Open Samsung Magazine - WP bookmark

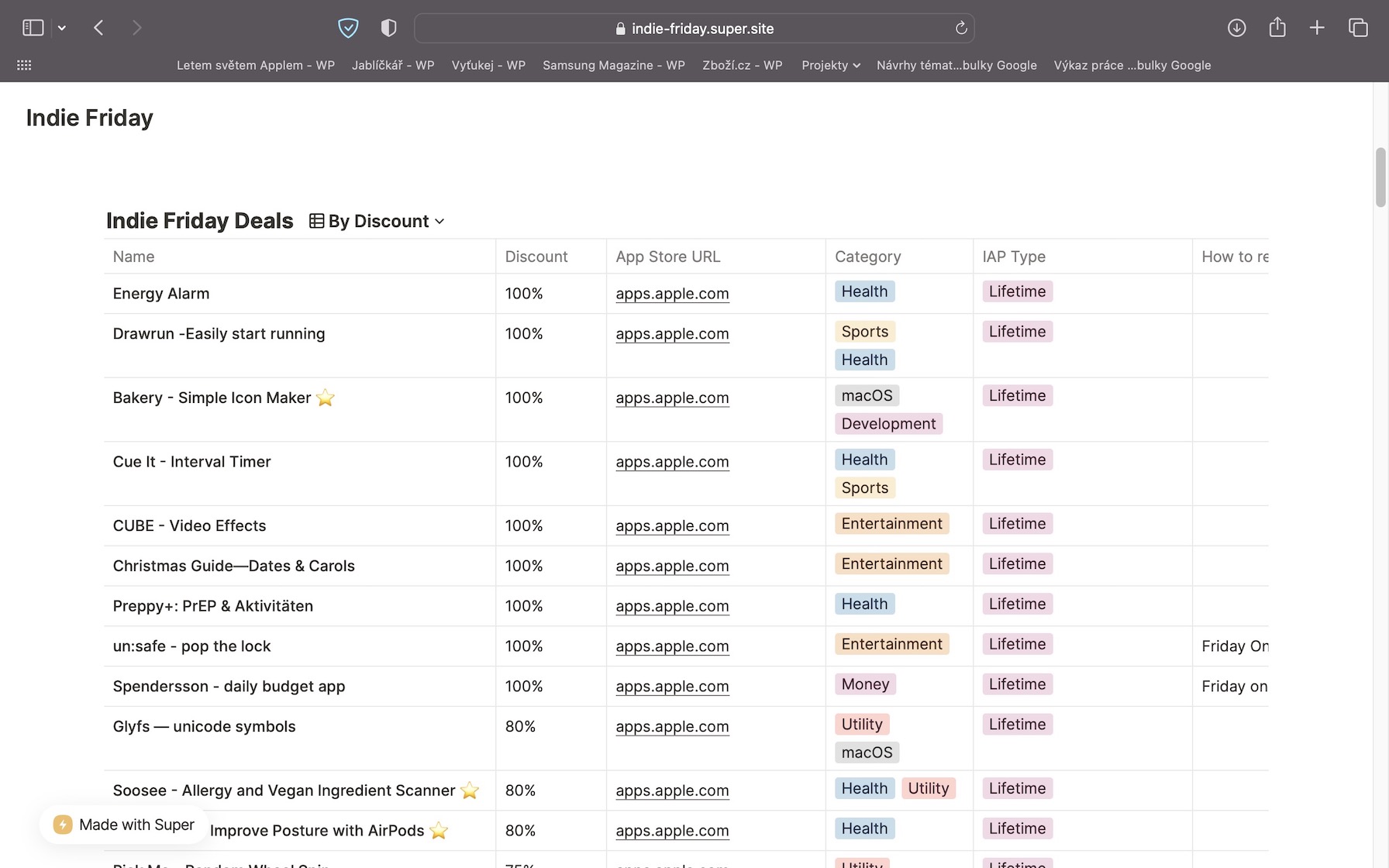click(613, 65)
